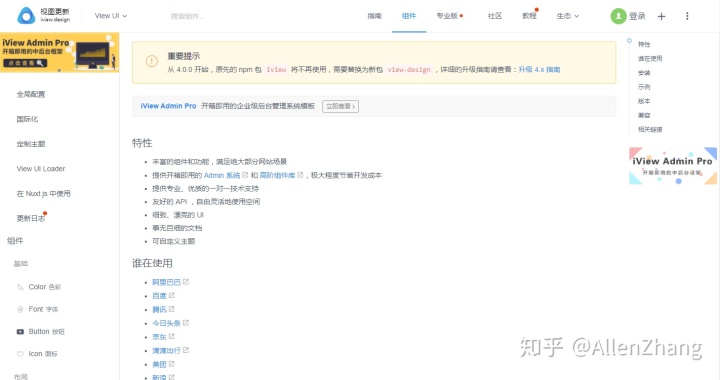Click the iView Admin Pro text link
720x380 pixels.
[x=168, y=106]
